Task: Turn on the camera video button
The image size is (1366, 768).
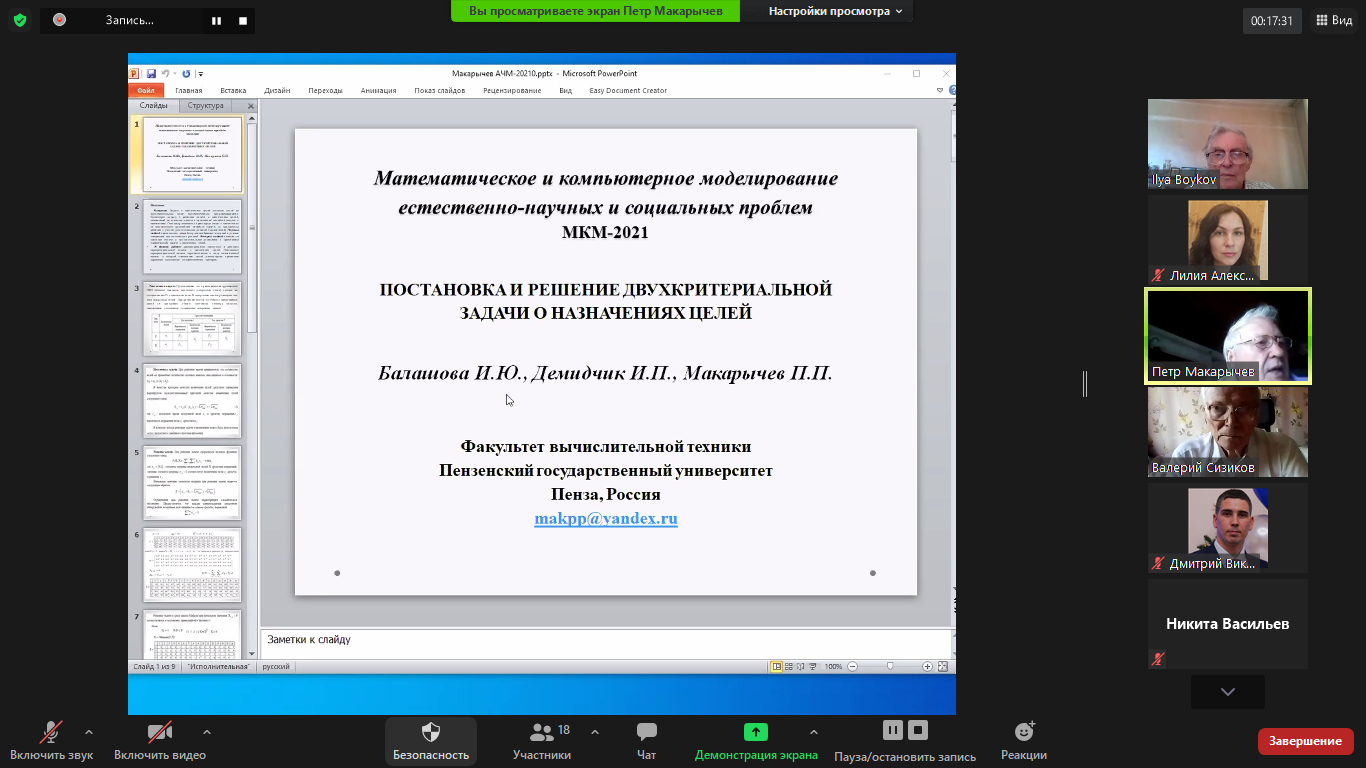Action: pyautogui.click(x=159, y=732)
